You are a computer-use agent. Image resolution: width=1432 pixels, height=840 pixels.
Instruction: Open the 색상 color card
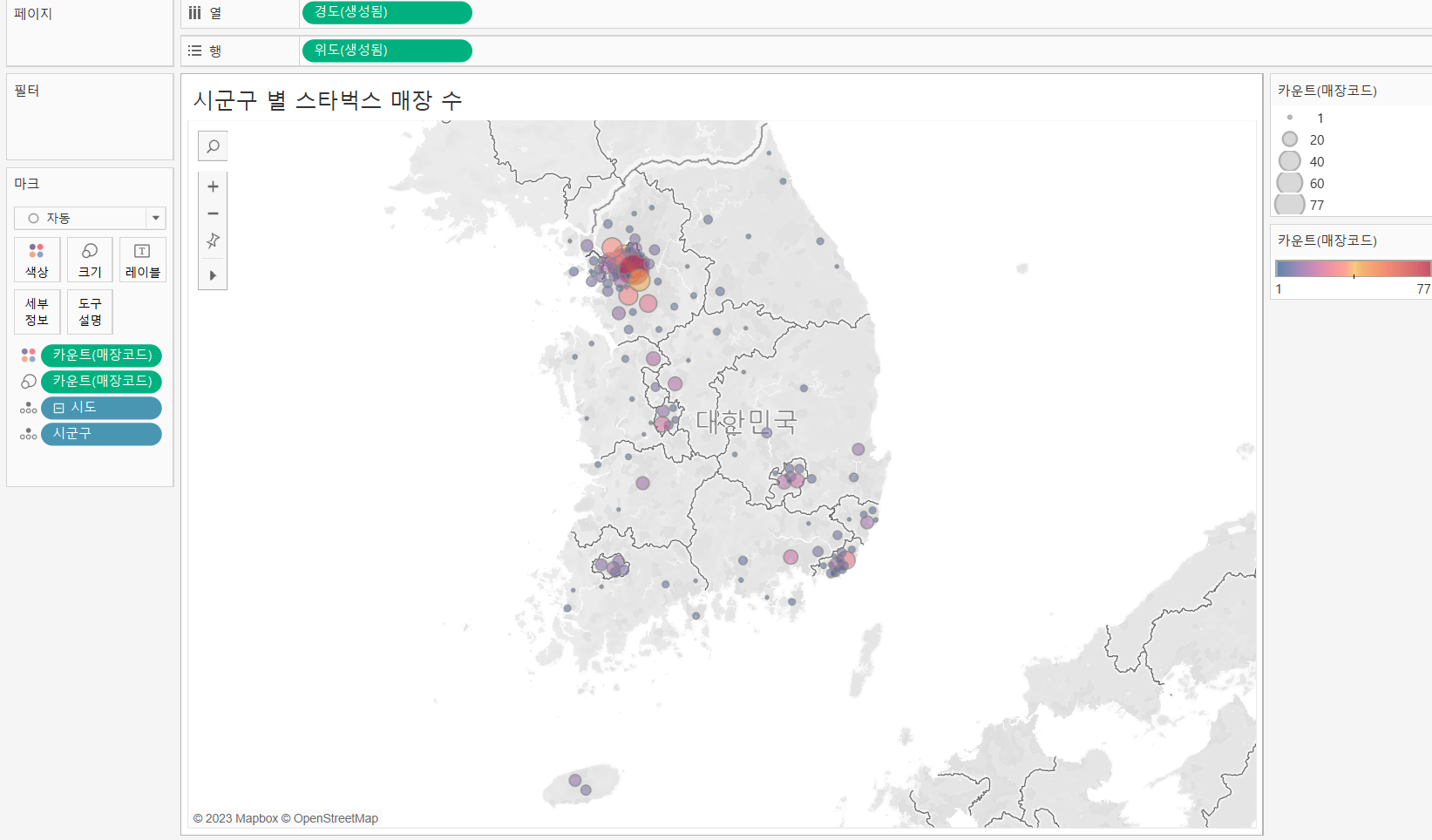37,260
